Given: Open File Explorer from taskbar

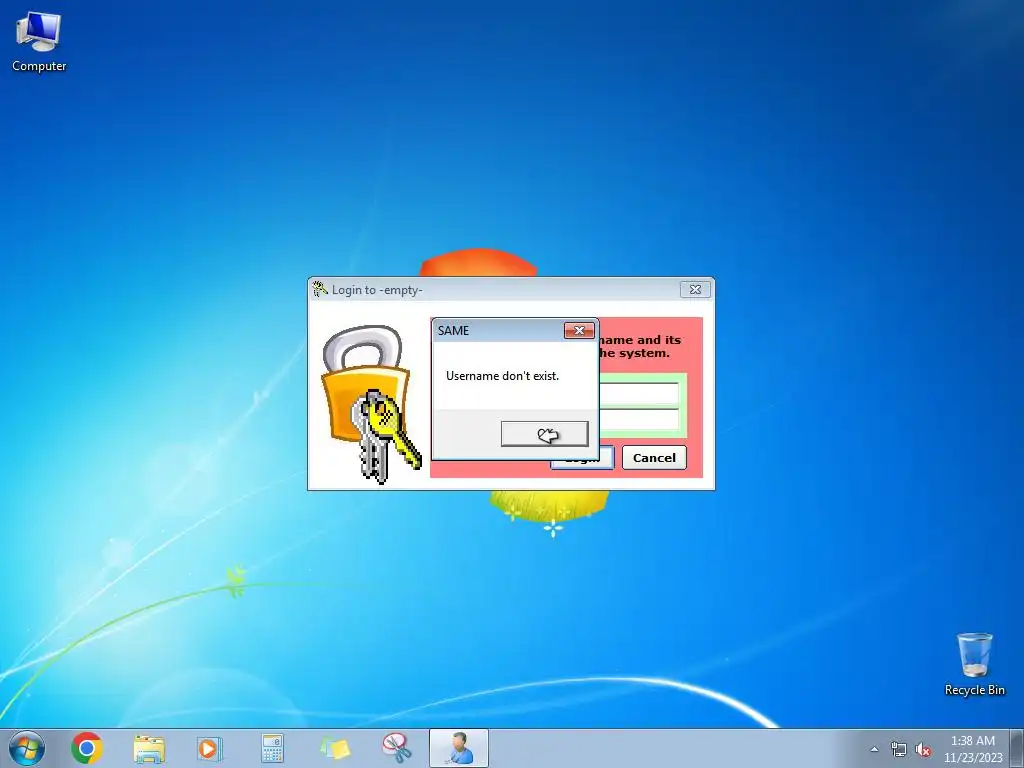Looking at the screenshot, I should (149, 748).
